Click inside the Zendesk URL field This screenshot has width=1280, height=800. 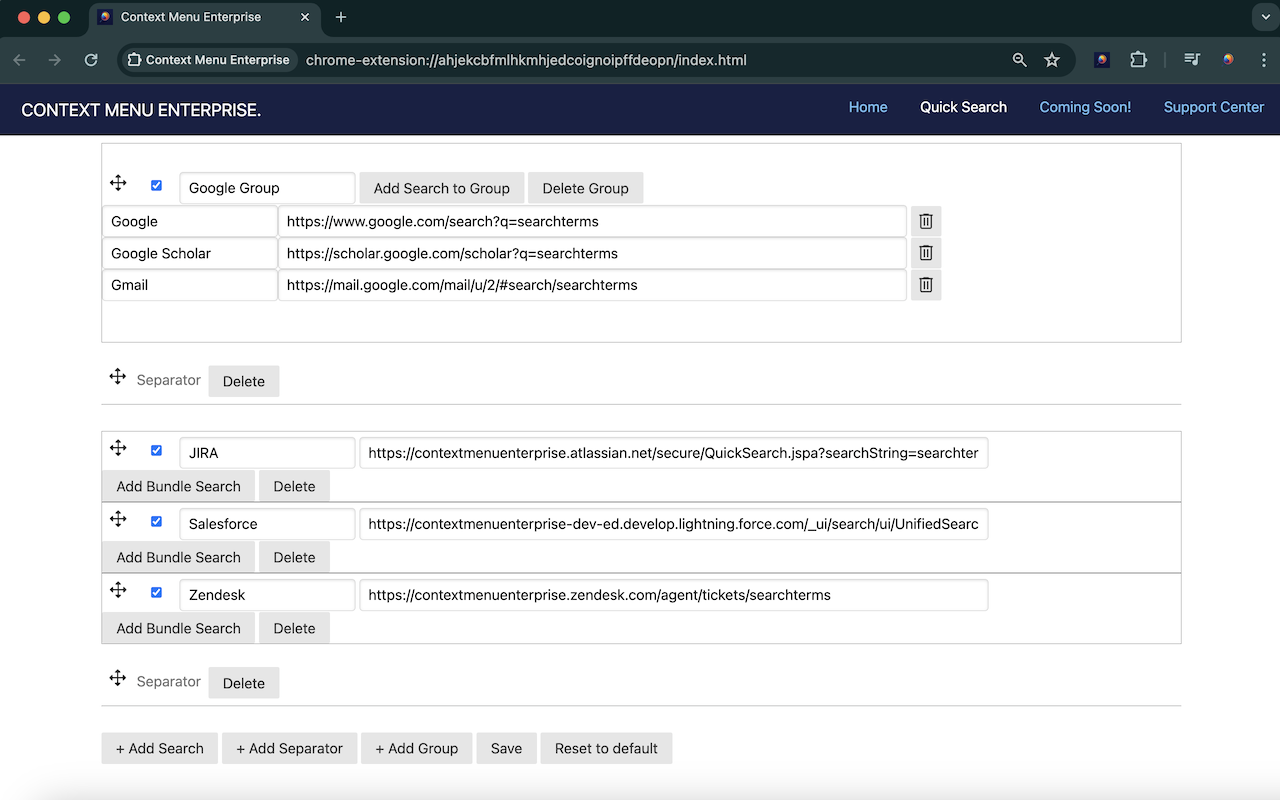tap(675, 595)
